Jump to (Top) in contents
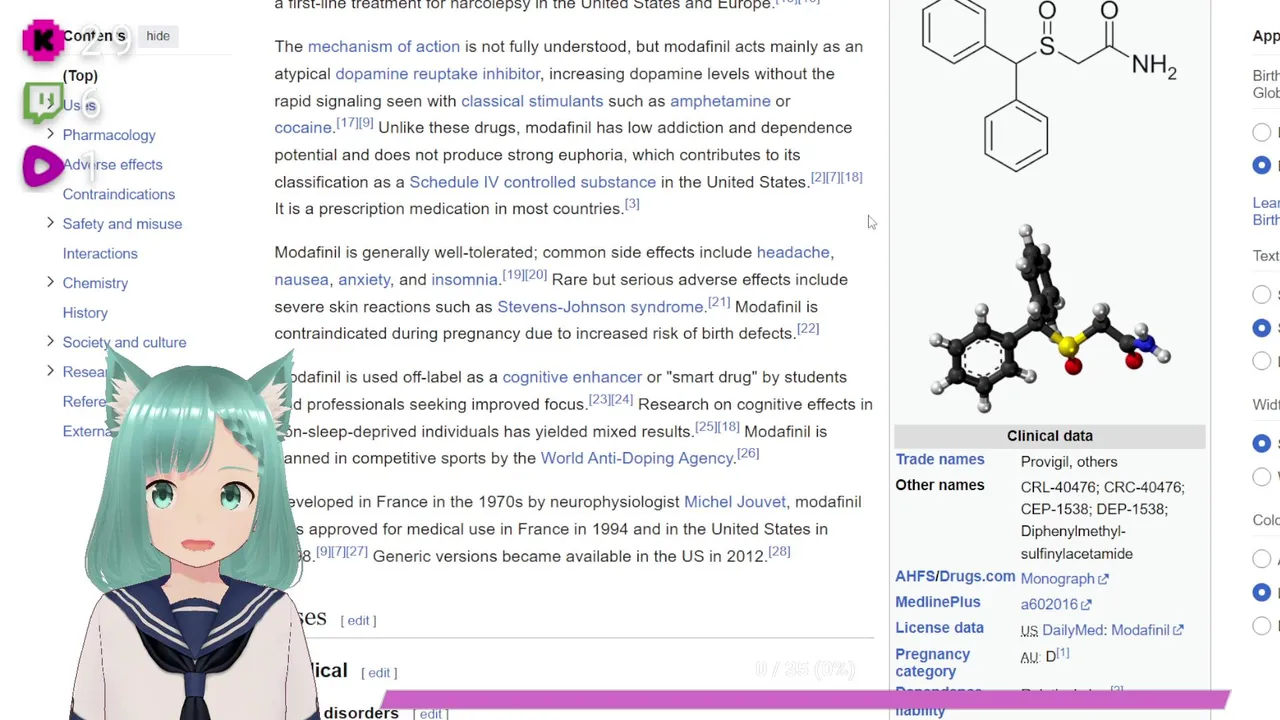This screenshot has width=1280, height=720. (x=80, y=76)
